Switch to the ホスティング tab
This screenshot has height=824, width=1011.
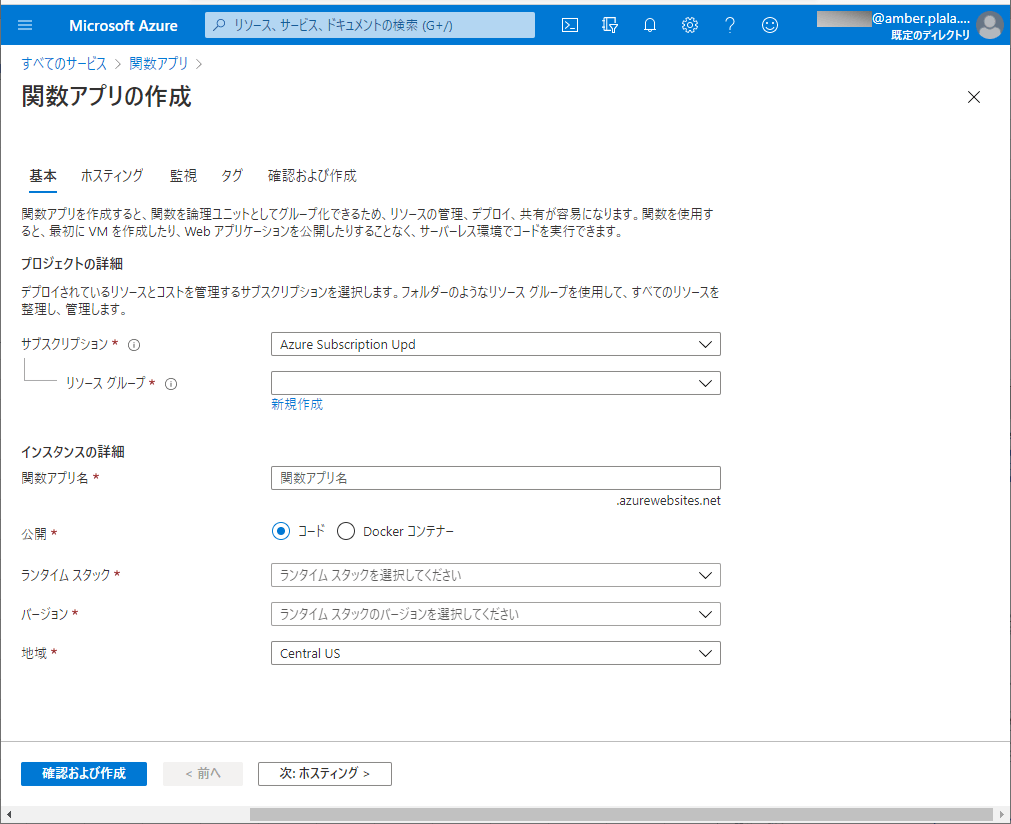112,176
